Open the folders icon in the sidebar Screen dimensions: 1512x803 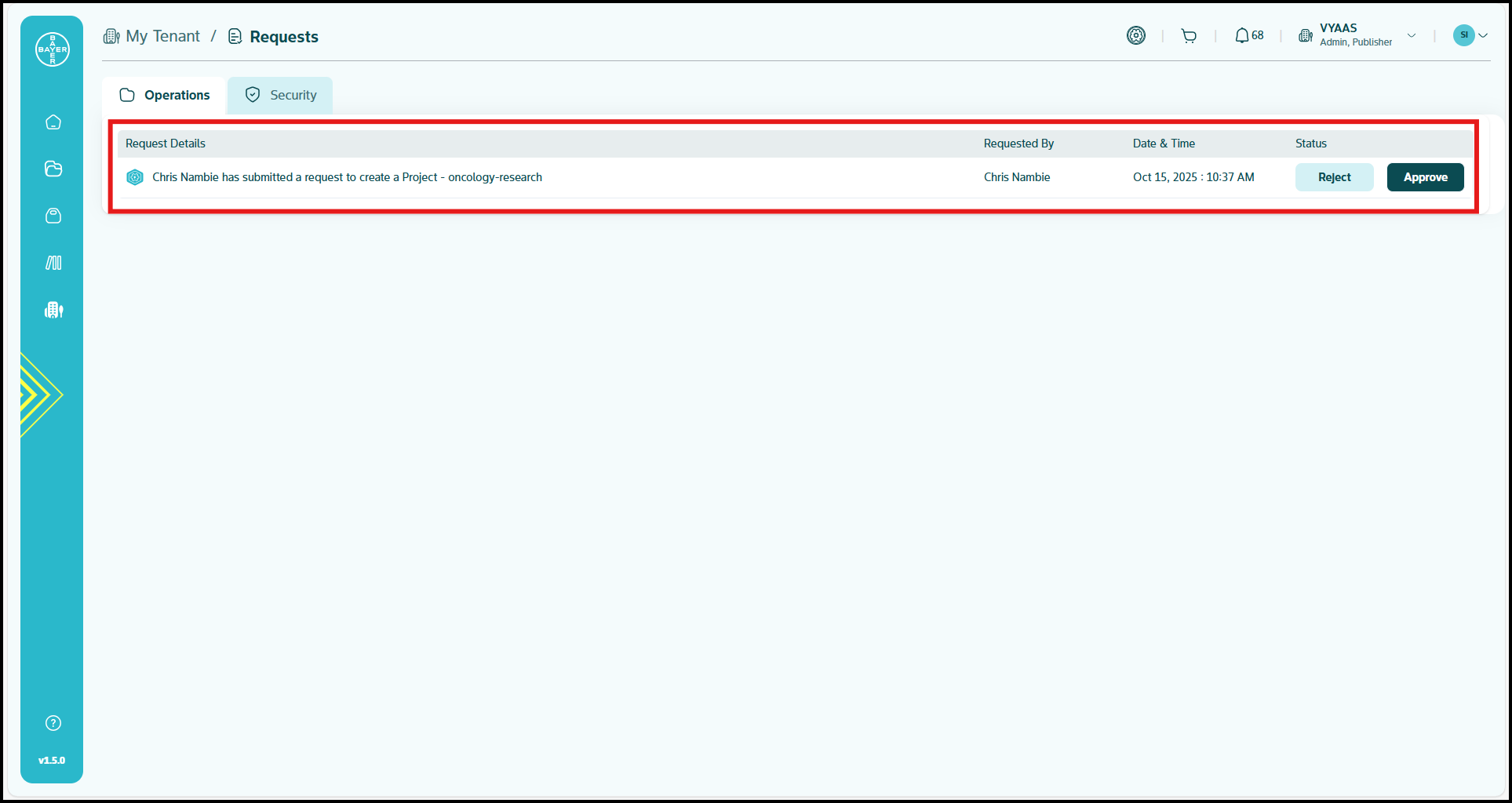point(53,169)
